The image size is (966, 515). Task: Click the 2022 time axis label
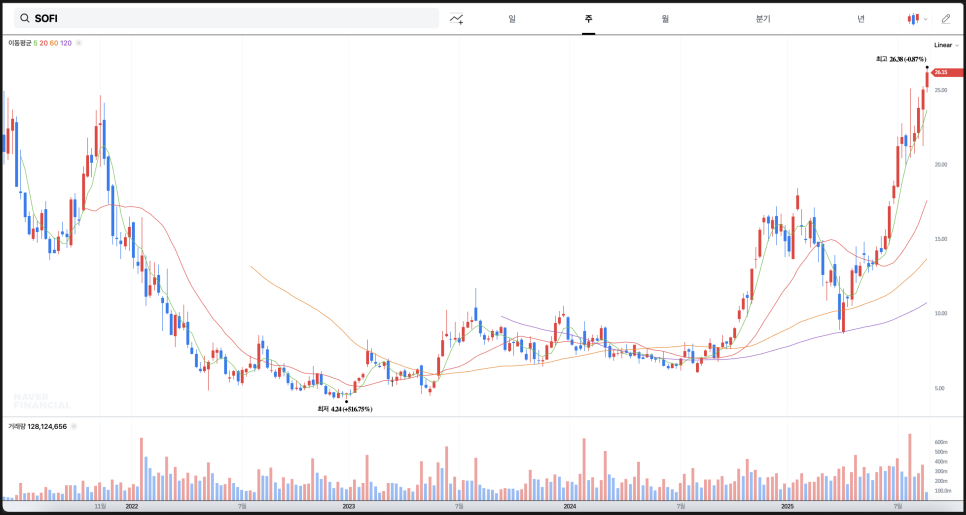pos(131,506)
